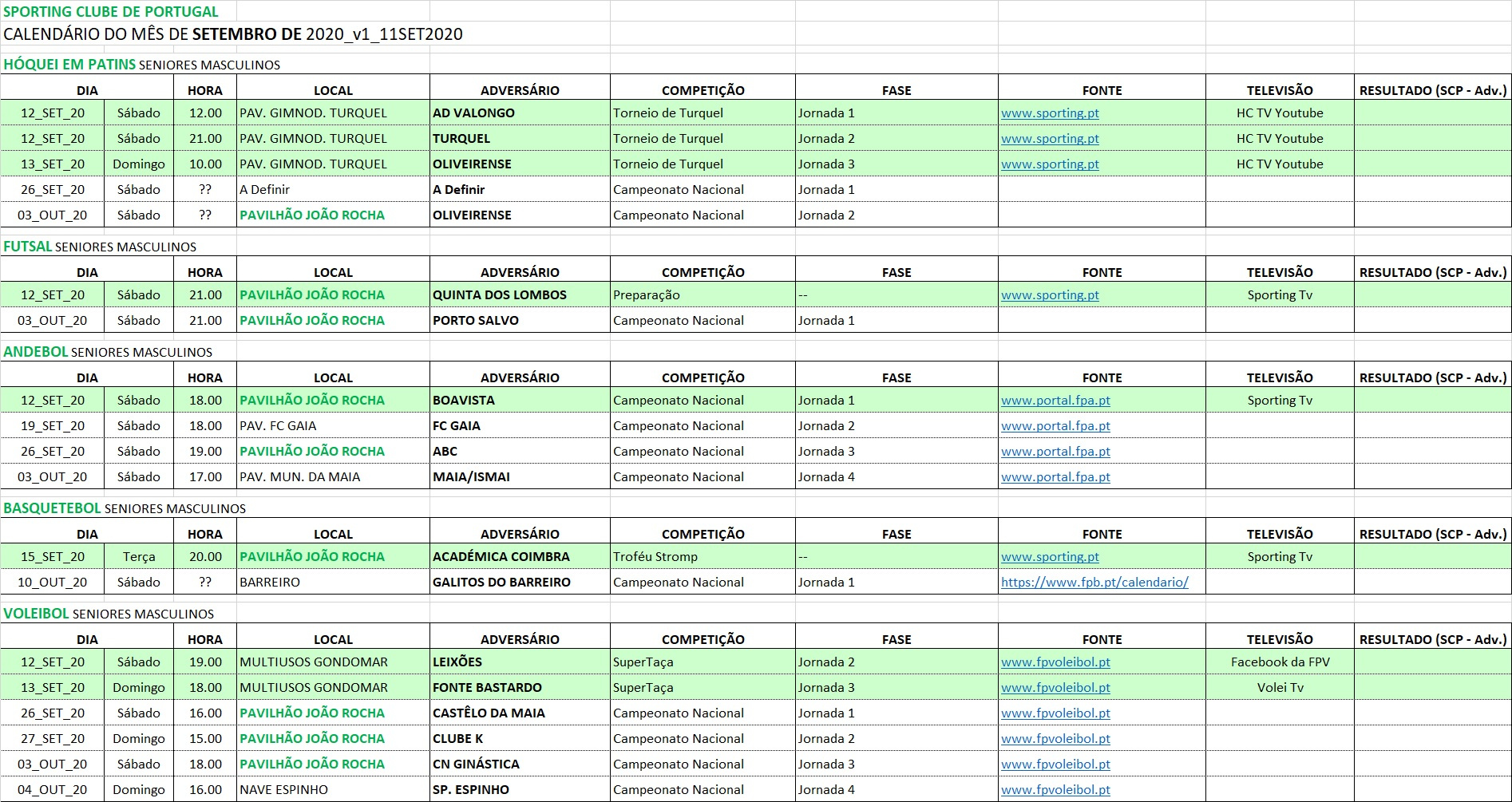Viewport: 1512px width, 802px height.
Task: Click the FC GAIA opponent cell
Action: click(520, 426)
